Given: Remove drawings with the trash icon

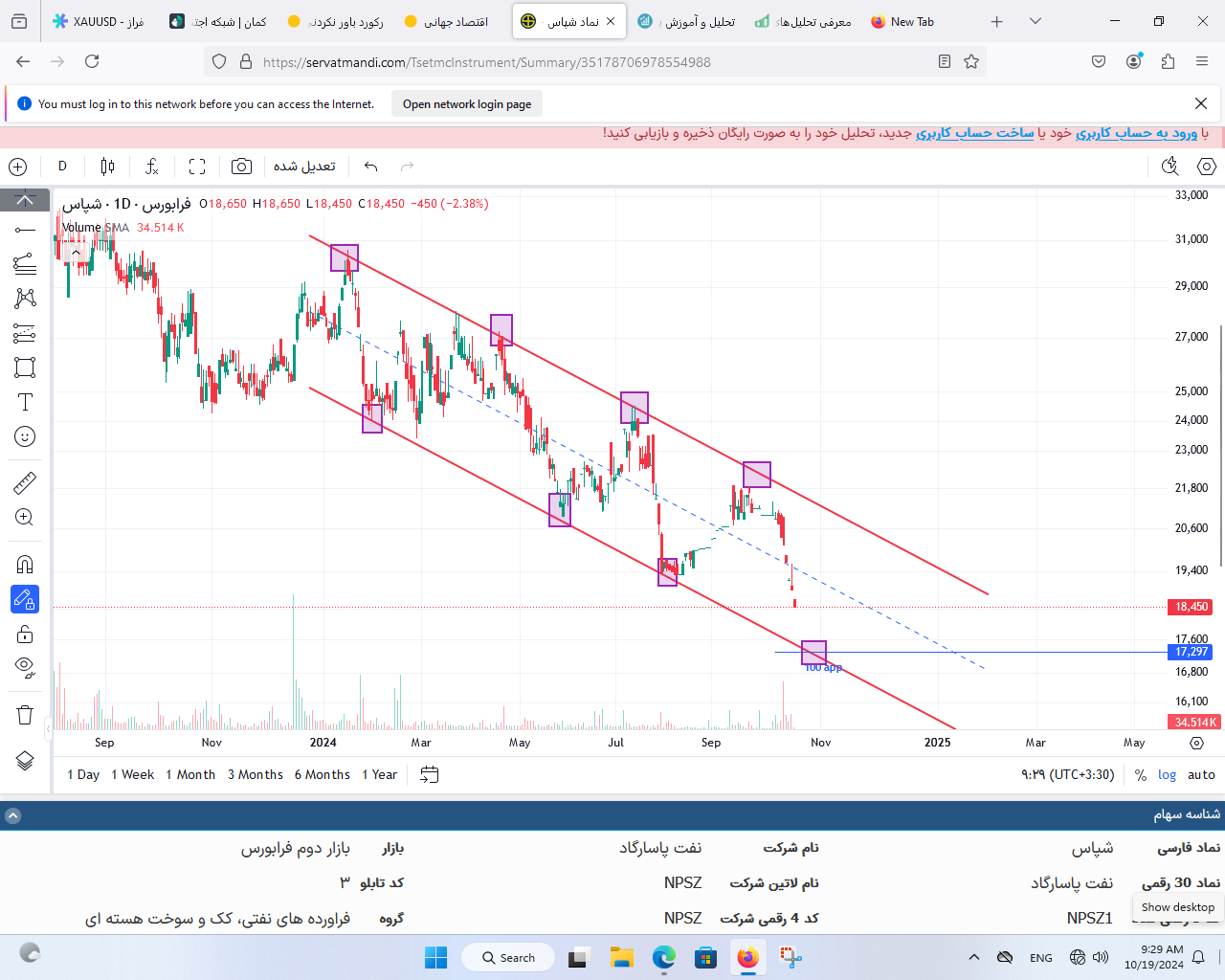Looking at the screenshot, I should pyautogui.click(x=25, y=715).
